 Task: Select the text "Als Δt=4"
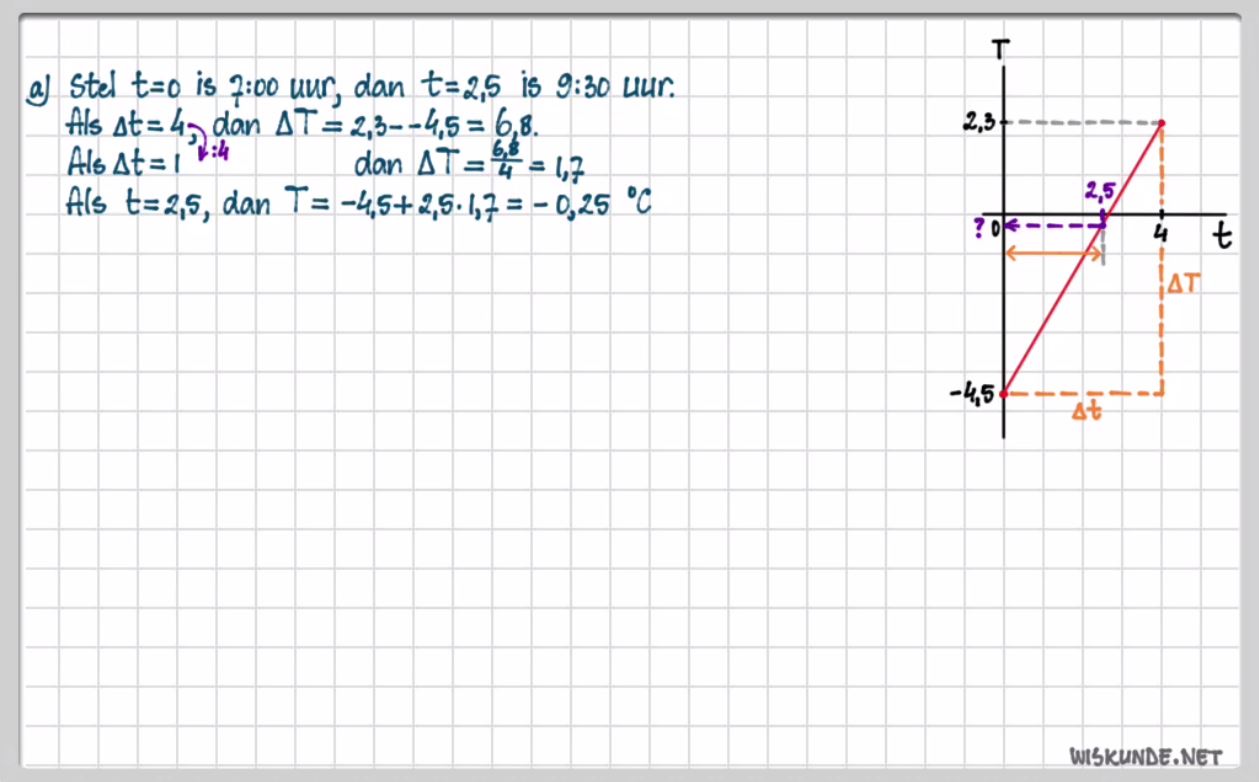[x=127, y=125]
